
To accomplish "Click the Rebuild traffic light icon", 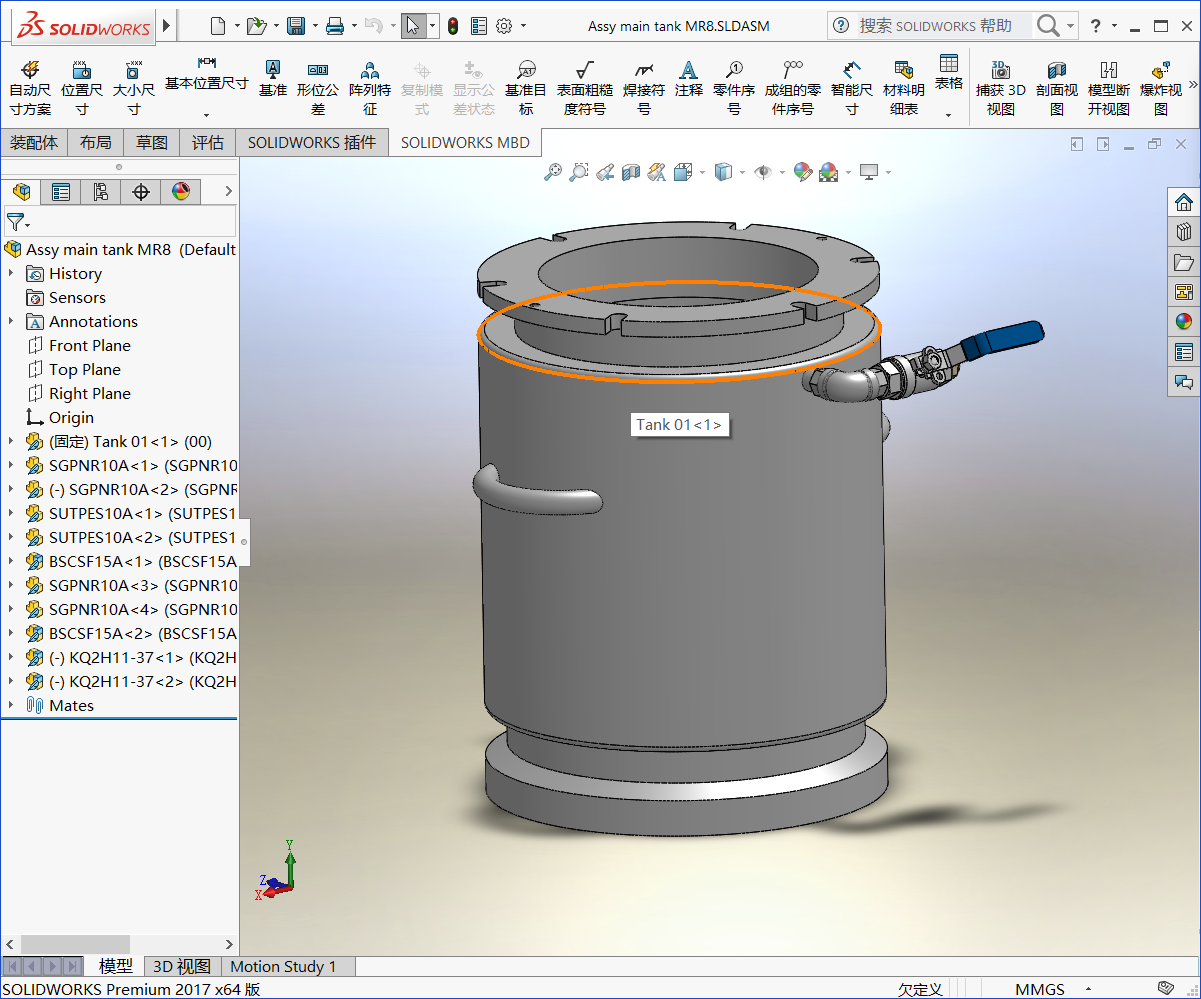I will (x=453, y=26).
